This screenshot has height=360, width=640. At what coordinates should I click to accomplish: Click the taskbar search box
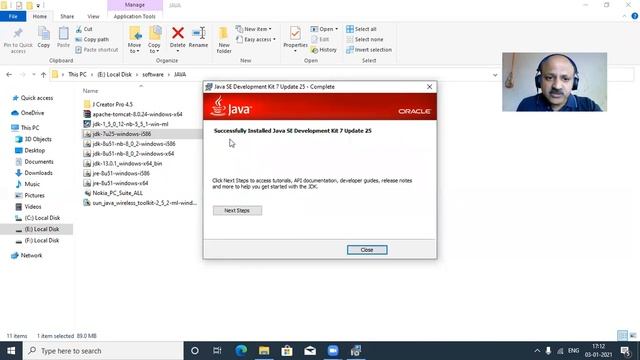pos(103,351)
